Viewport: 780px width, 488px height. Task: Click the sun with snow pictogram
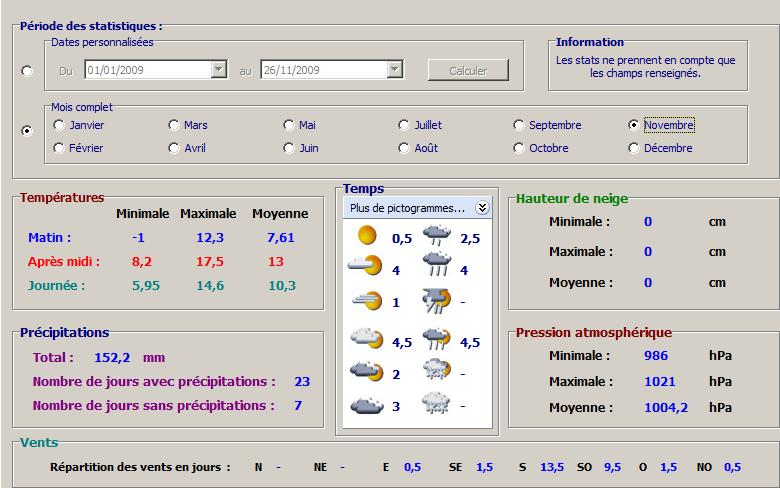[x=437, y=369]
